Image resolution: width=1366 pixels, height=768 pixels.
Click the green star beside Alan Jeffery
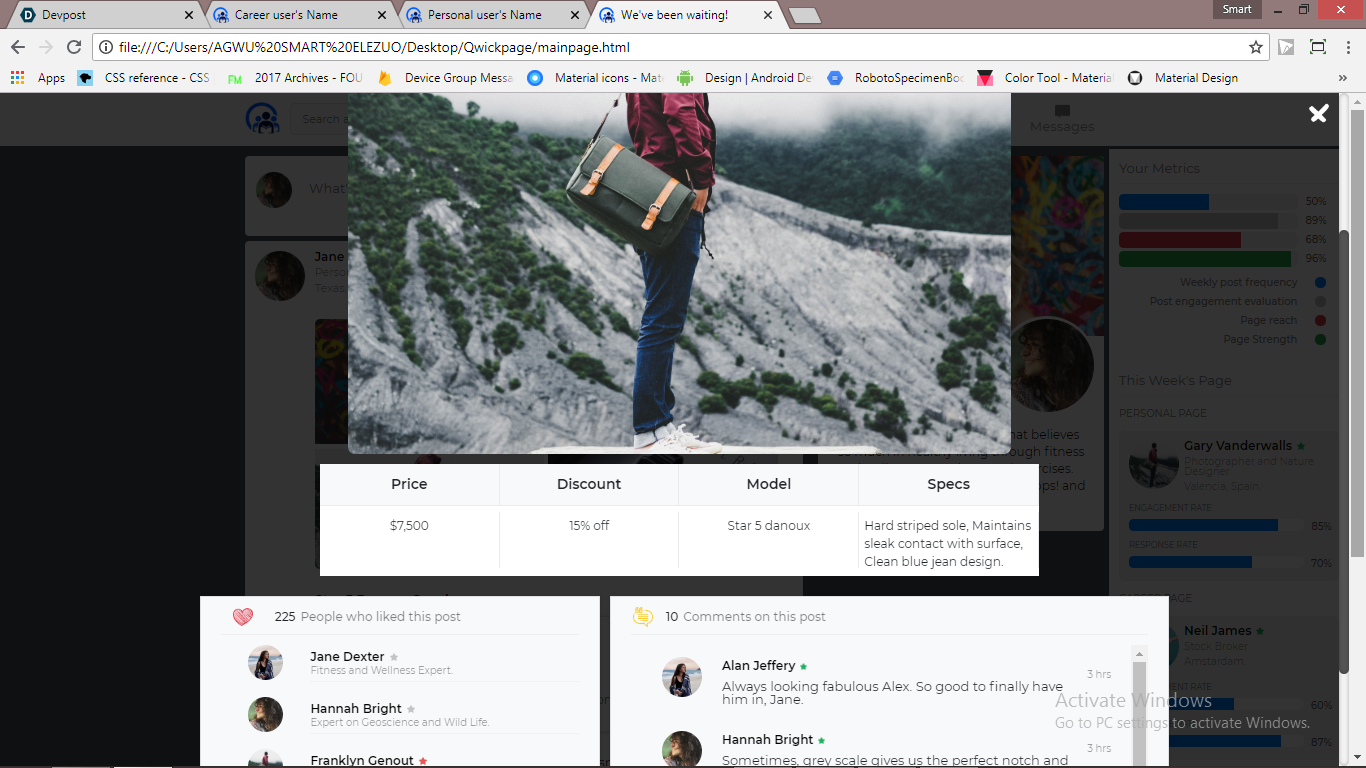(804, 666)
